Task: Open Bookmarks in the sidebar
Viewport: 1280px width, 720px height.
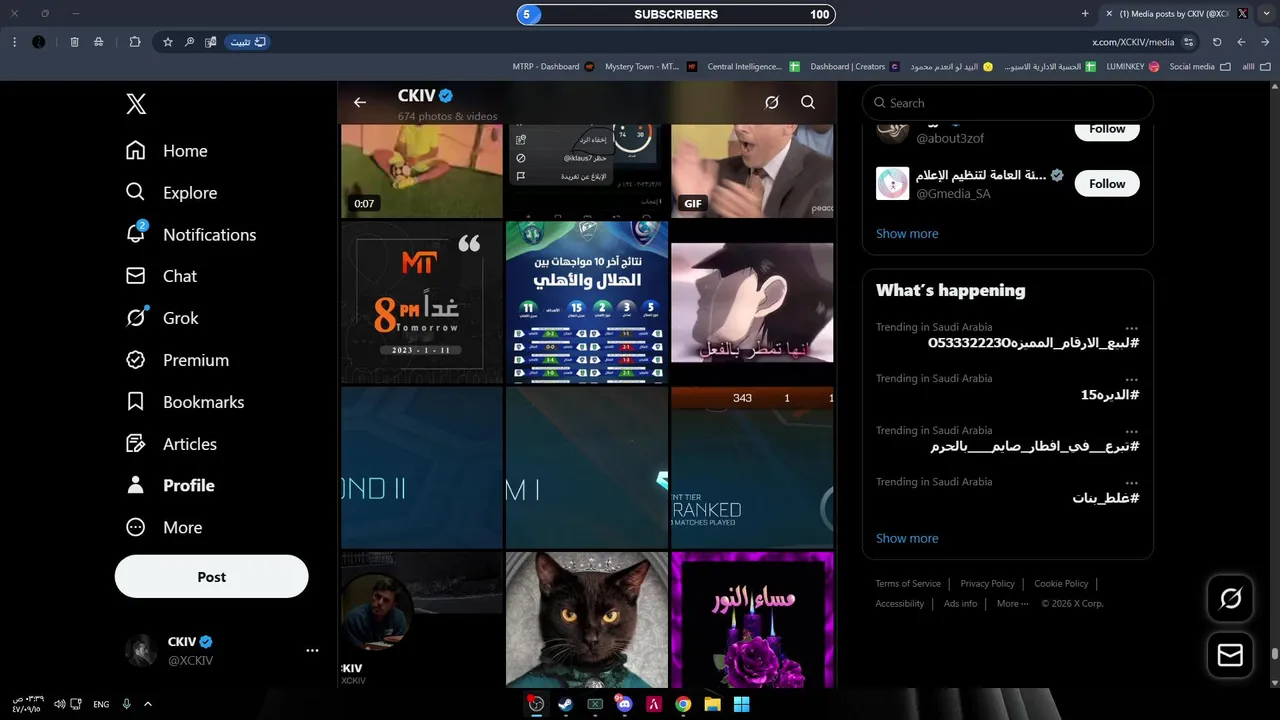Action: point(184,402)
